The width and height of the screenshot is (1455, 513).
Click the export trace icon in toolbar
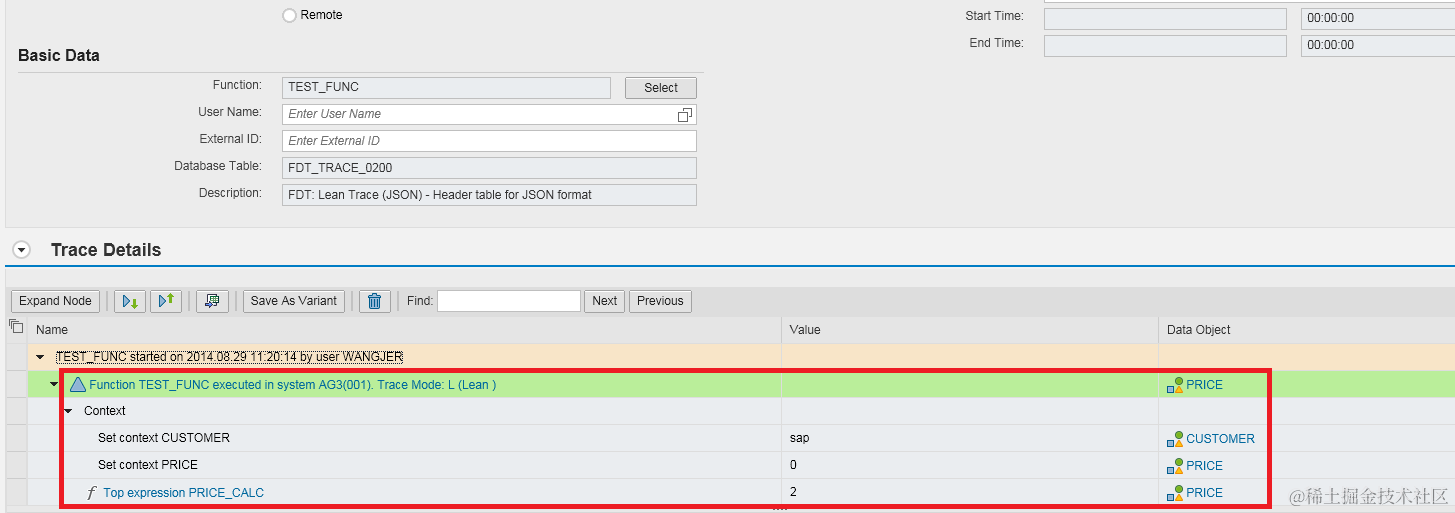click(213, 301)
